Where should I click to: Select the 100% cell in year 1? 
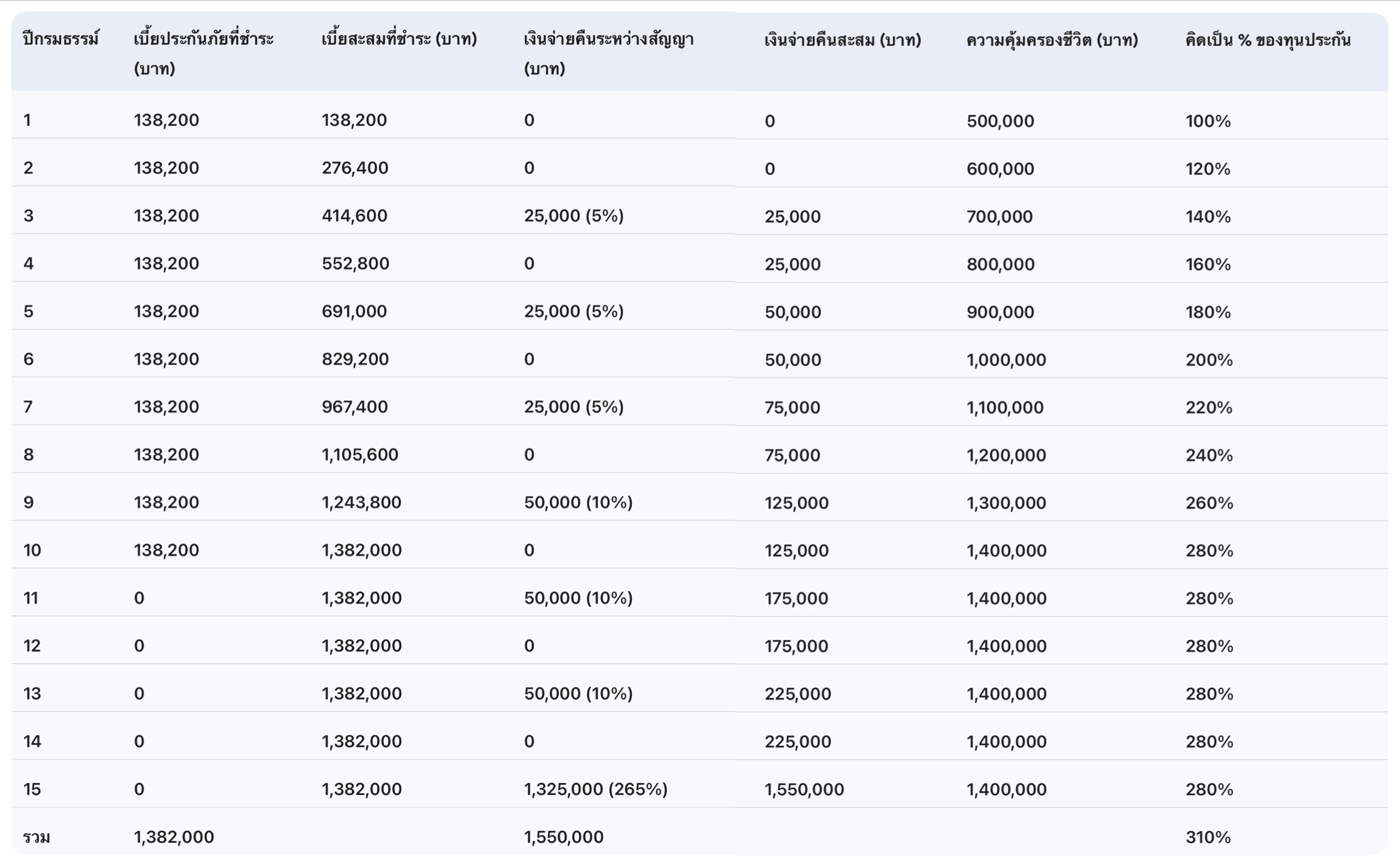point(1208,121)
